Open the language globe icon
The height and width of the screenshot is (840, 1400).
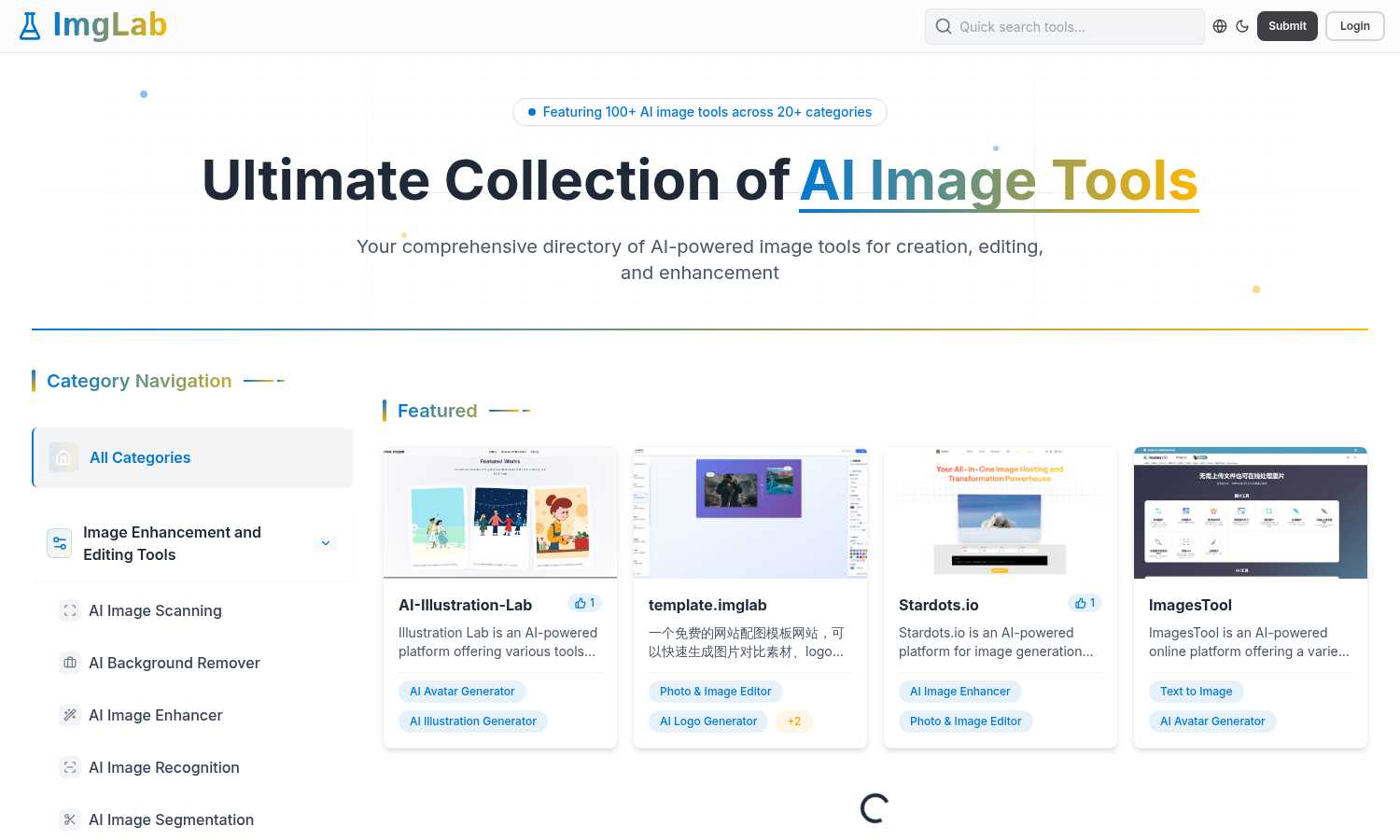[1220, 26]
